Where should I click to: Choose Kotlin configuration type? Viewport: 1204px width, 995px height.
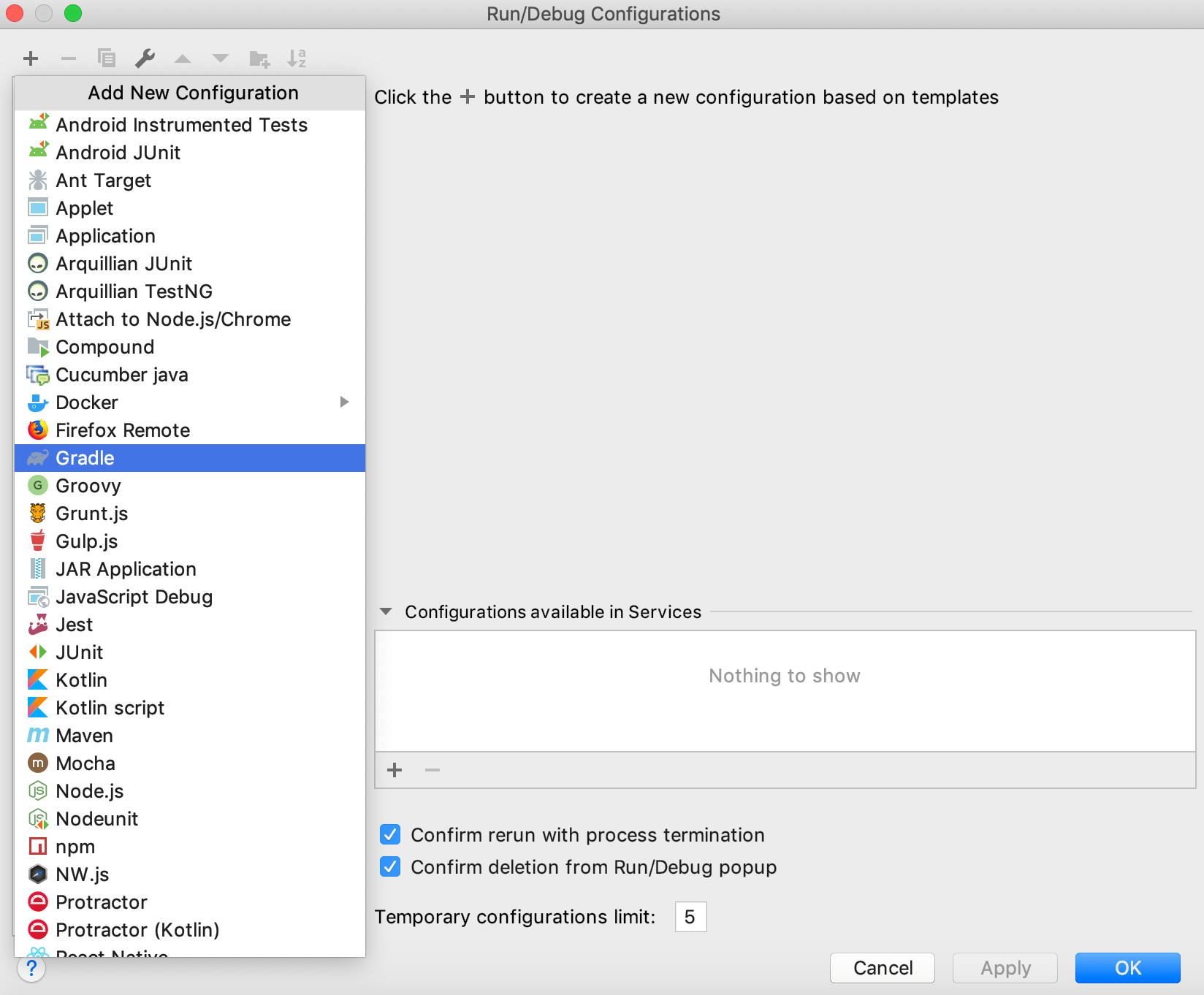tap(190, 680)
